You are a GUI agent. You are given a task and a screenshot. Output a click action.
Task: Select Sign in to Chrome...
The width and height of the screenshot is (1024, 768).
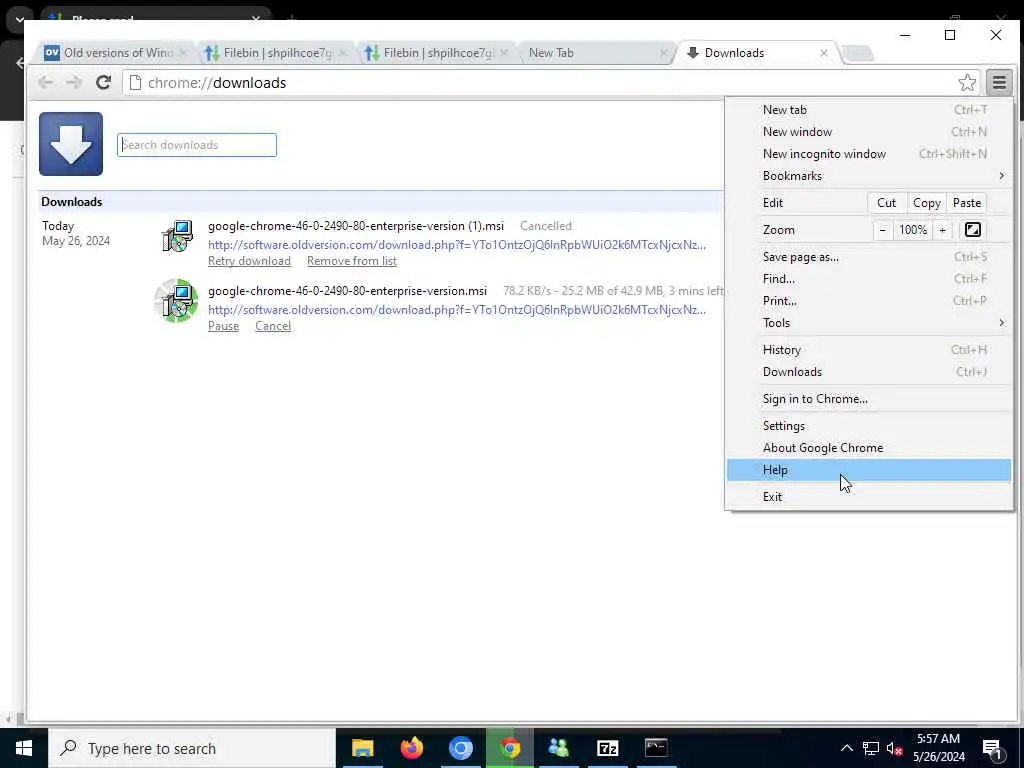[x=869, y=399]
